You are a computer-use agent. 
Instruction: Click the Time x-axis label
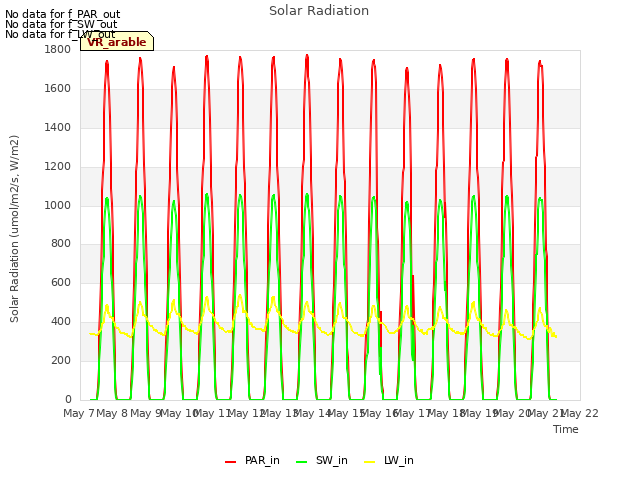pyautogui.click(x=566, y=429)
